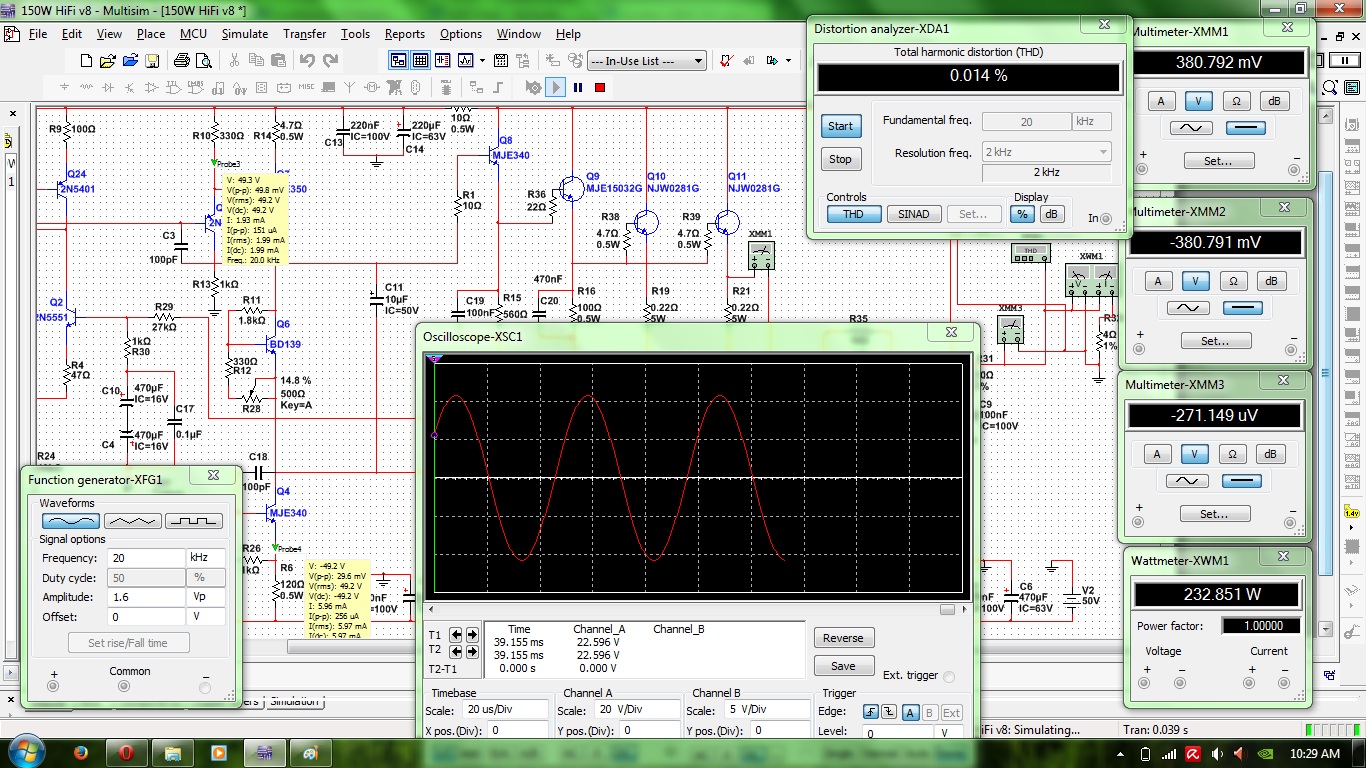Image resolution: width=1366 pixels, height=768 pixels.
Task: Pause the running simulation
Action: coord(578,87)
